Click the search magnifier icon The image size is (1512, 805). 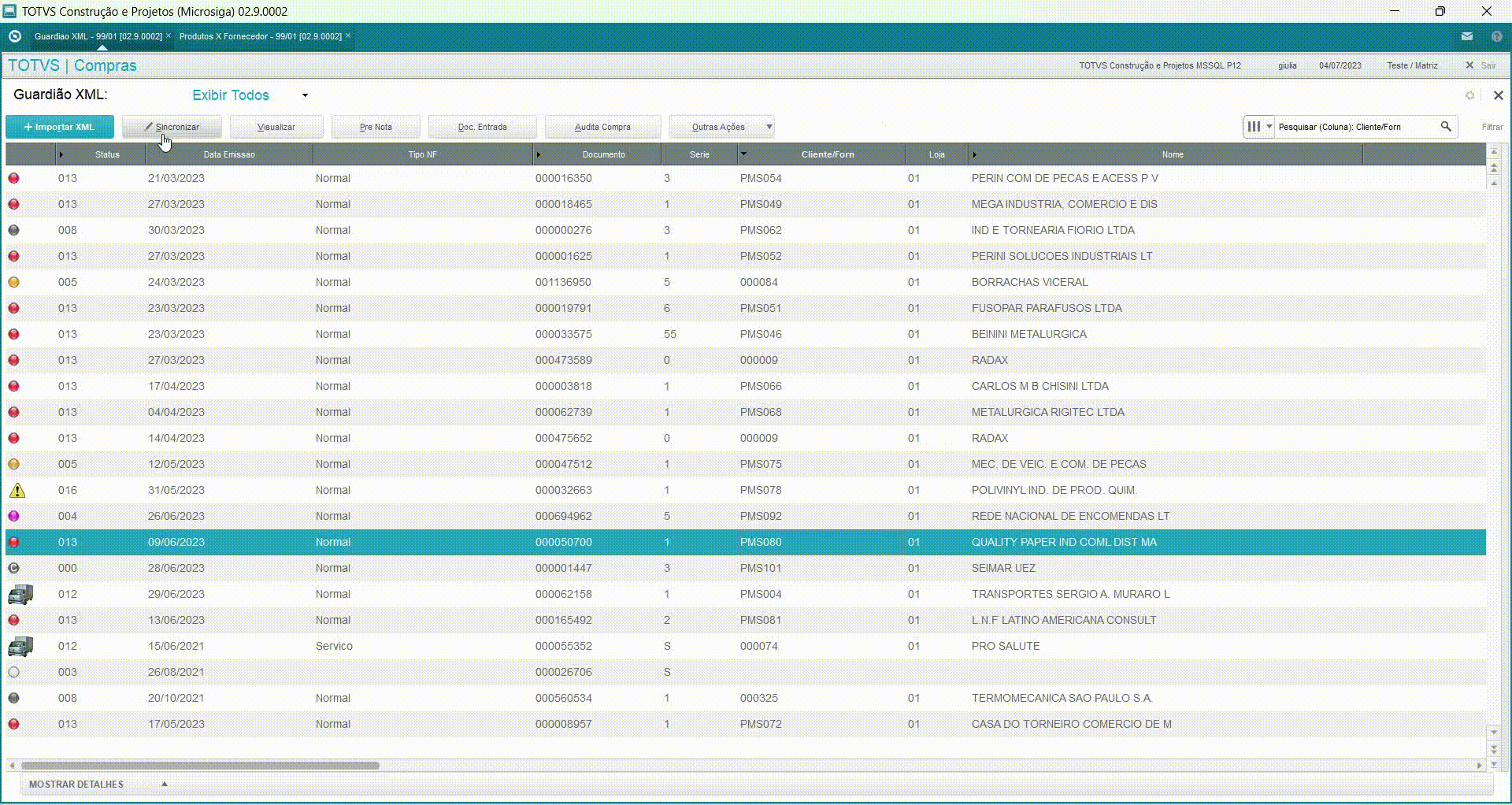click(x=1446, y=126)
